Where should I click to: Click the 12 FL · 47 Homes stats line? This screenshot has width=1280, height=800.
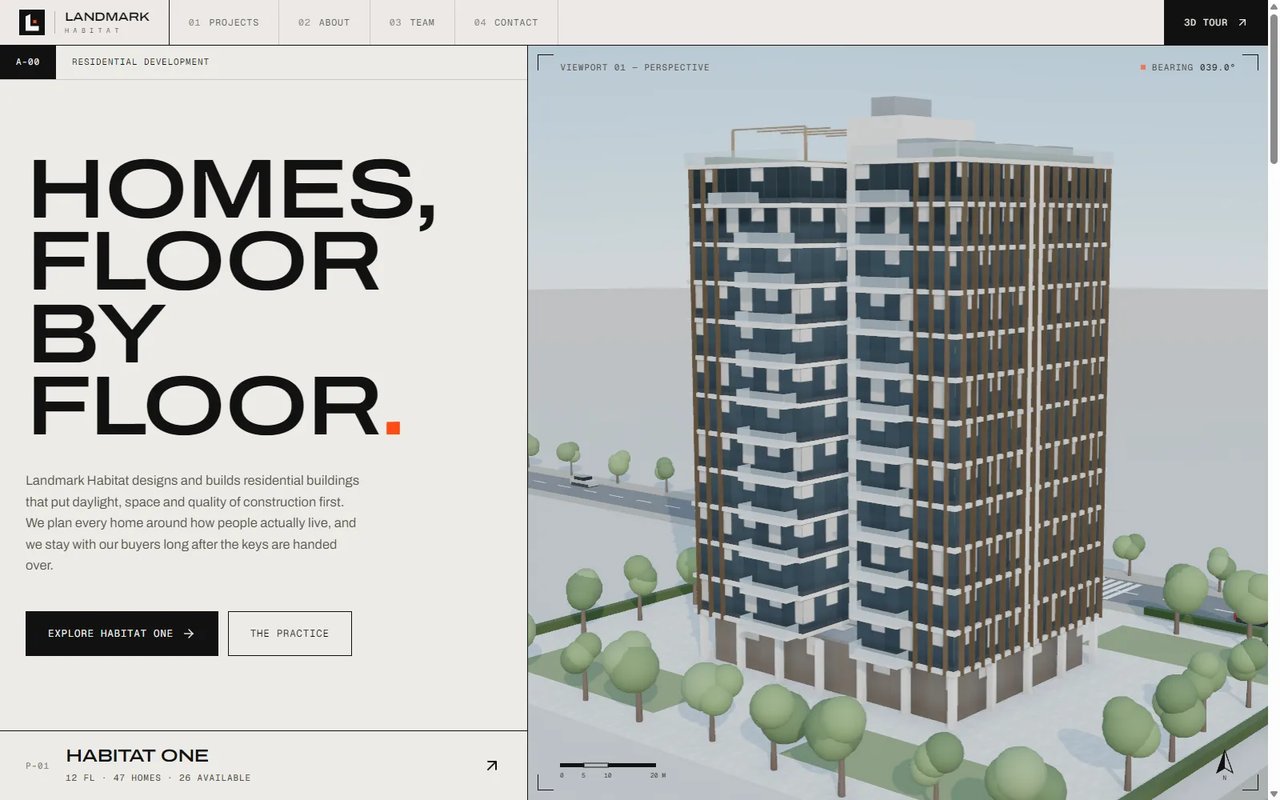tap(158, 778)
